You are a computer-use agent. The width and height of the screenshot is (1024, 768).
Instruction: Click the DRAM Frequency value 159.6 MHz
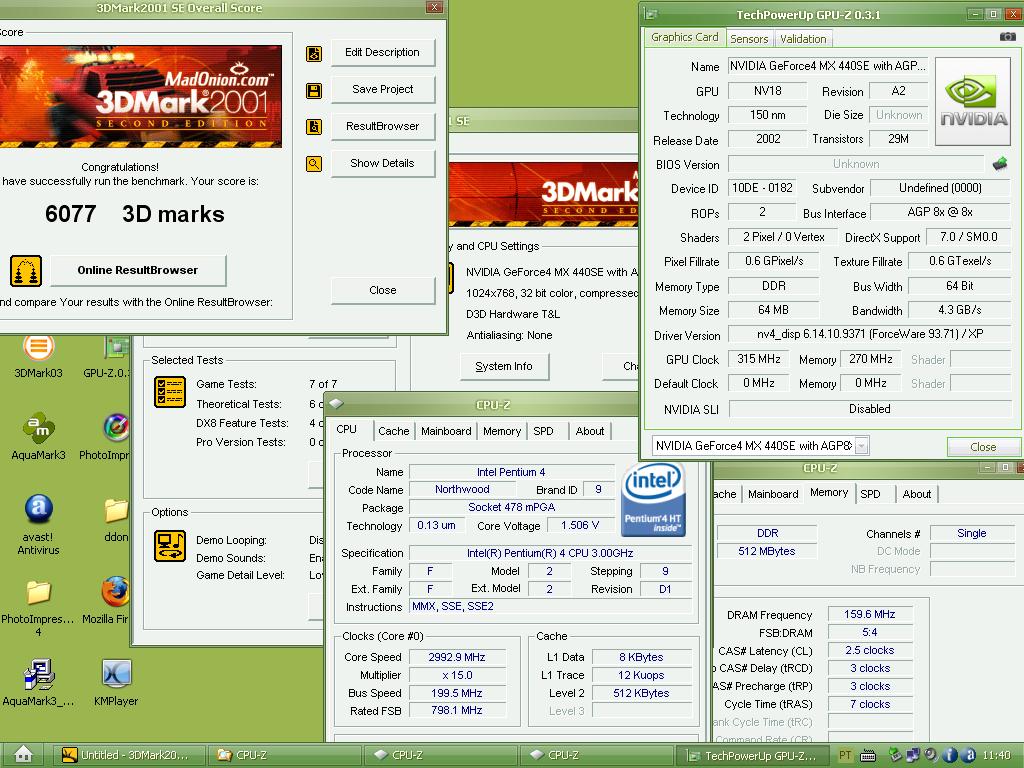point(870,615)
